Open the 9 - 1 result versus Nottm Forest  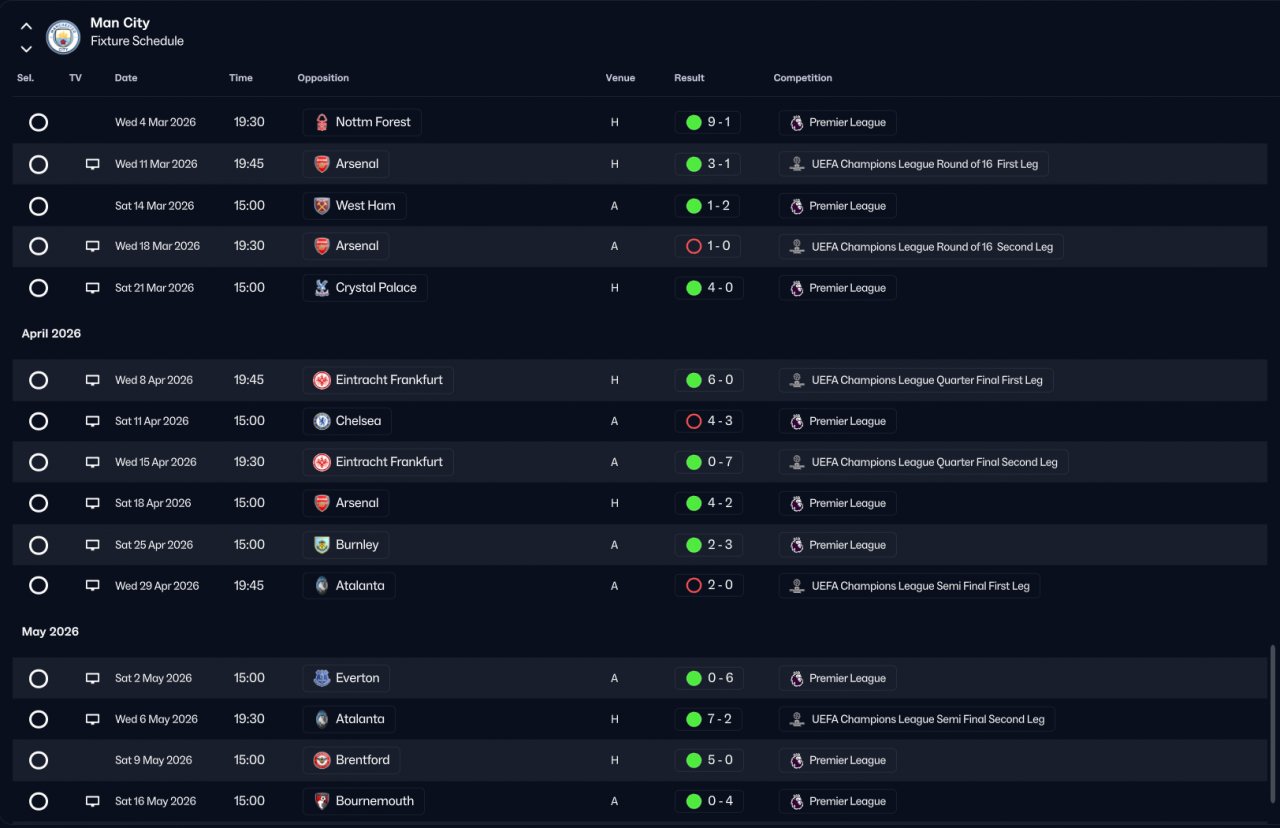(x=708, y=122)
